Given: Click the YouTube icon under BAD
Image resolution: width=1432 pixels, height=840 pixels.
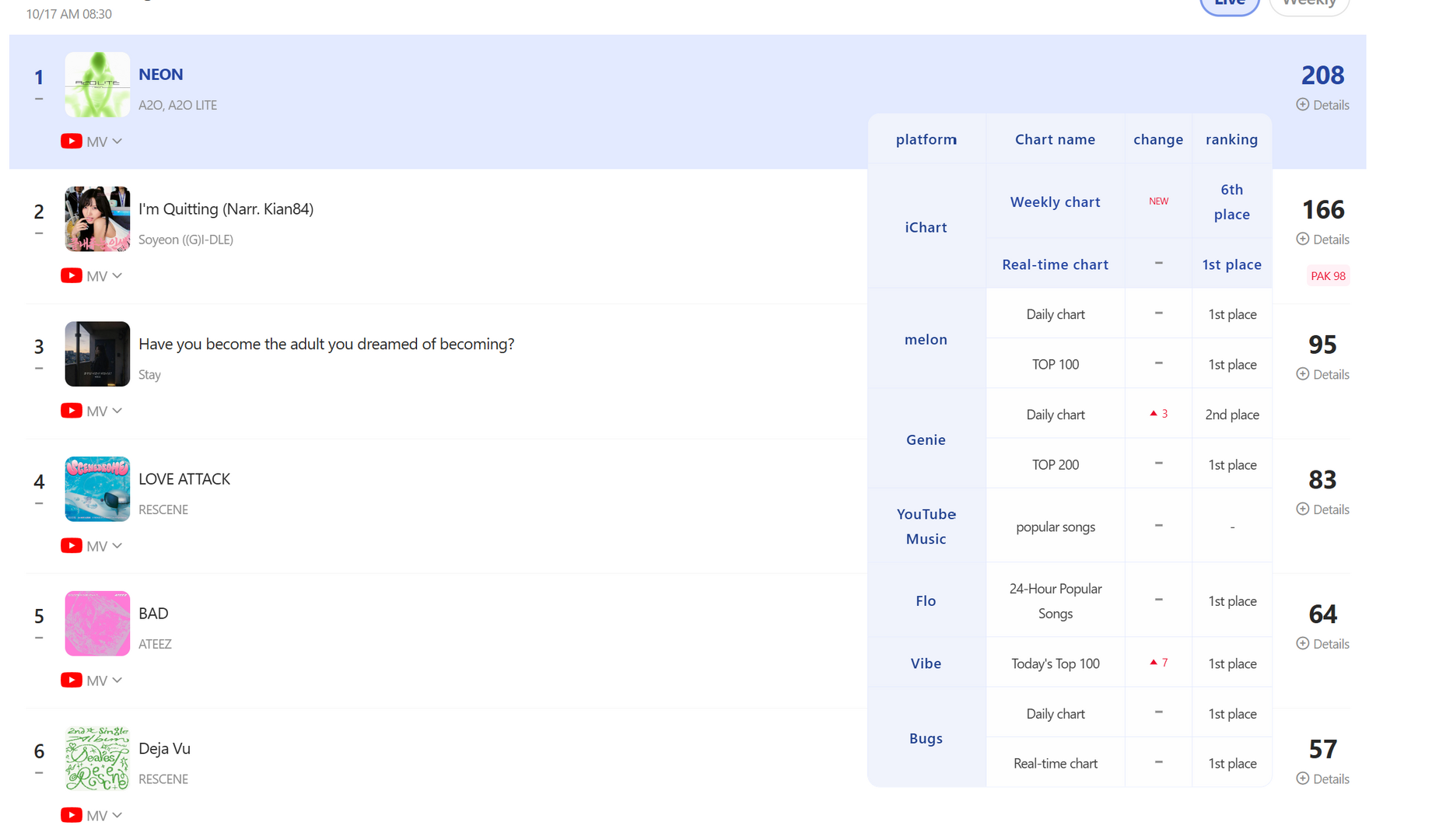Looking at the screenshot, I should pos(72,681).
